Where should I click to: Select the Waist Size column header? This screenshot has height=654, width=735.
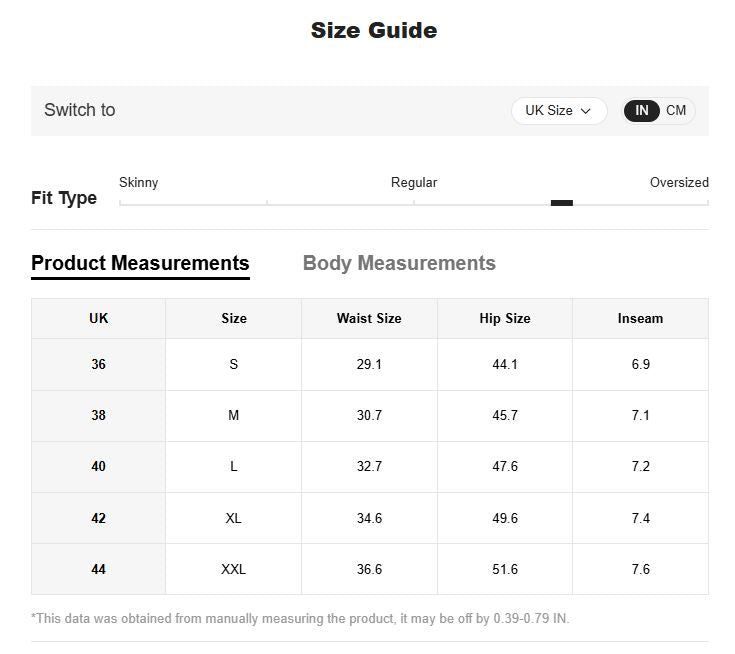click(x=369, y=318)
